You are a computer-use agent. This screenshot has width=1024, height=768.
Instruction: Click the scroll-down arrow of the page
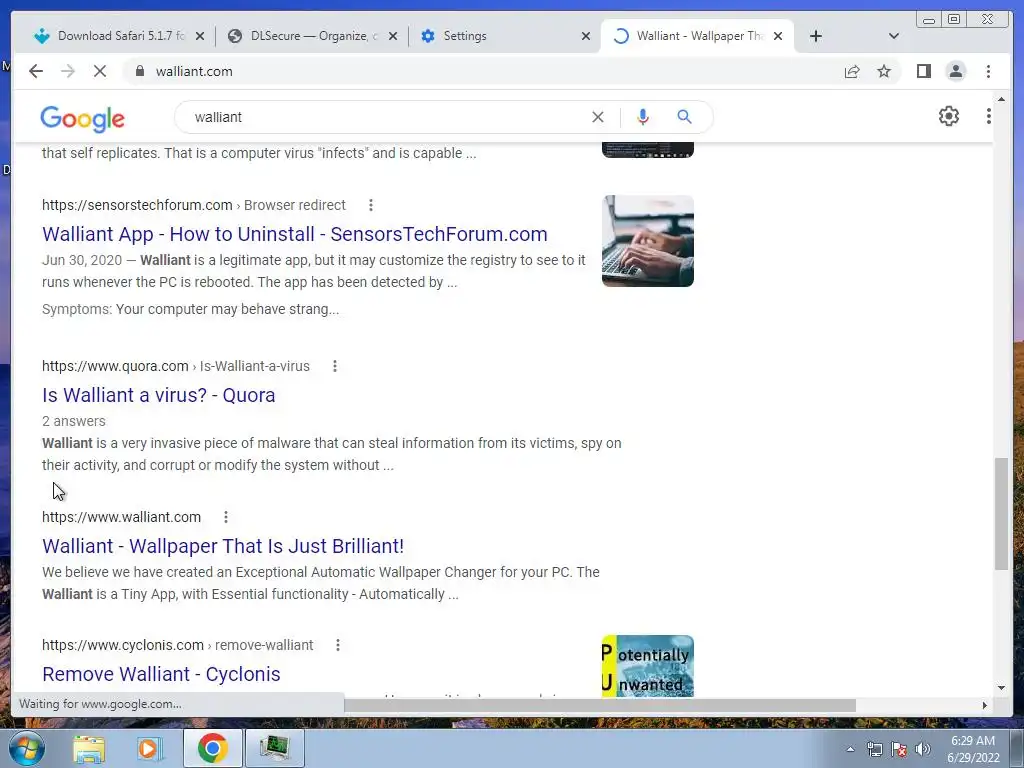coord(1001,687)
